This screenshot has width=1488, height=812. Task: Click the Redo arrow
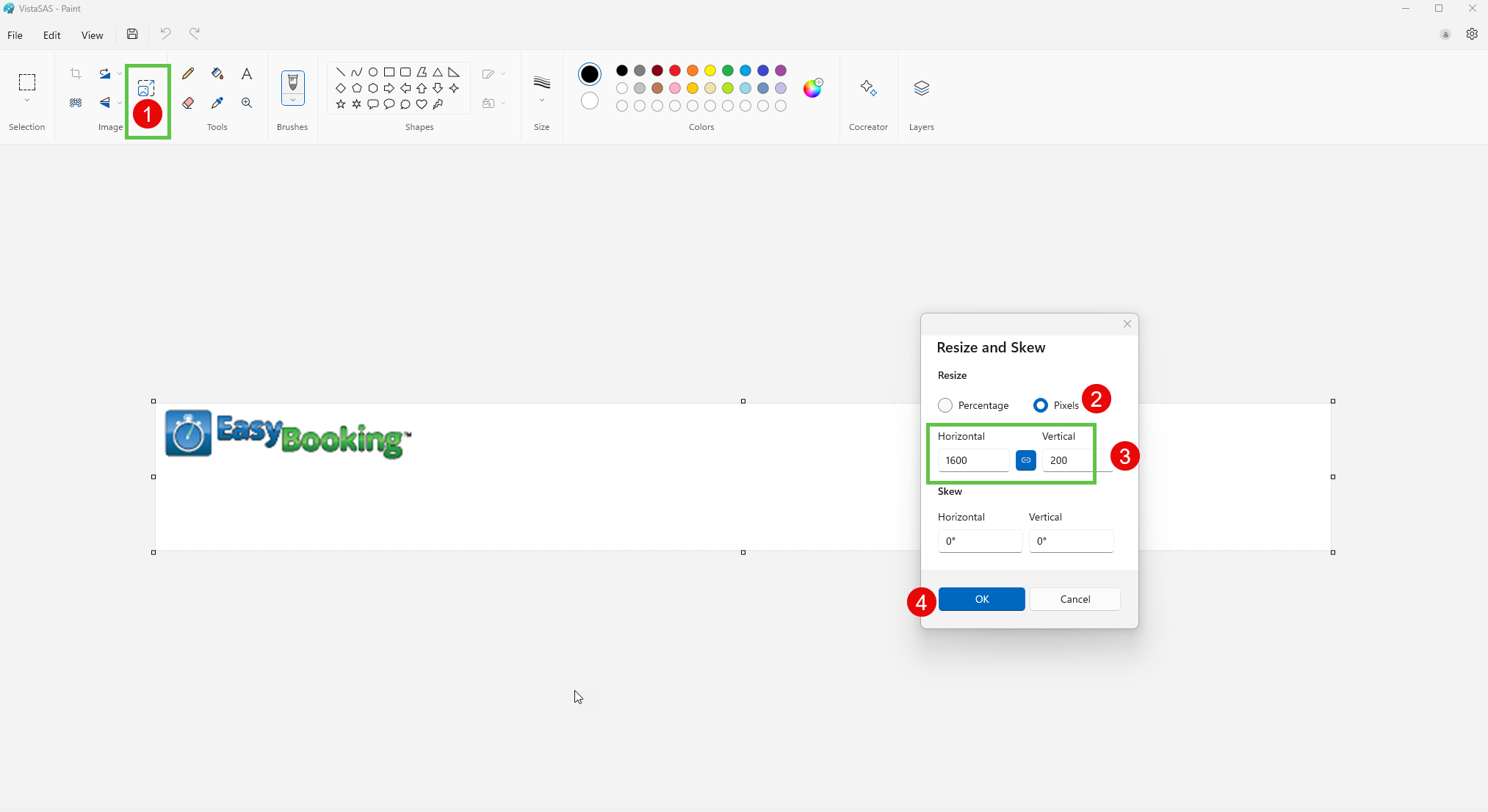(195, 34)
